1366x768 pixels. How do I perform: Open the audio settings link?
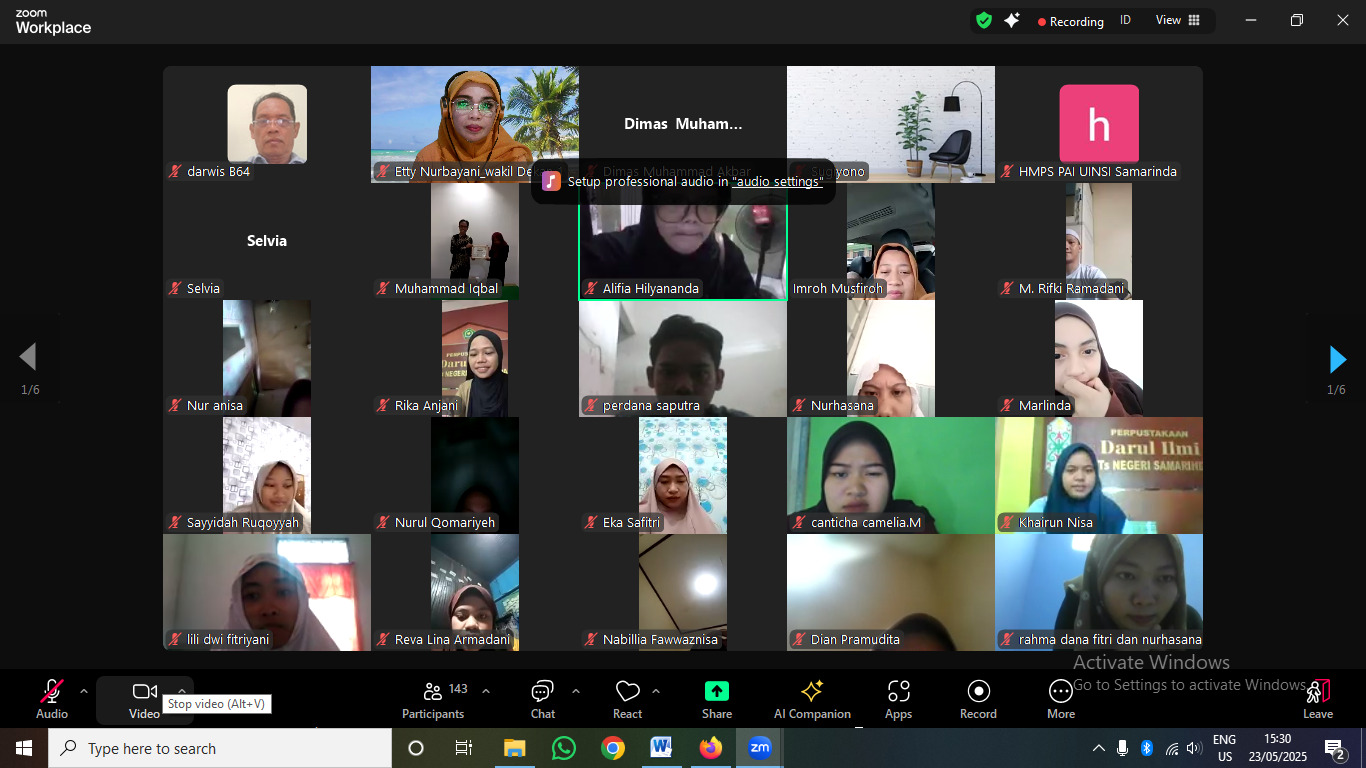click(x=777, y=181)
